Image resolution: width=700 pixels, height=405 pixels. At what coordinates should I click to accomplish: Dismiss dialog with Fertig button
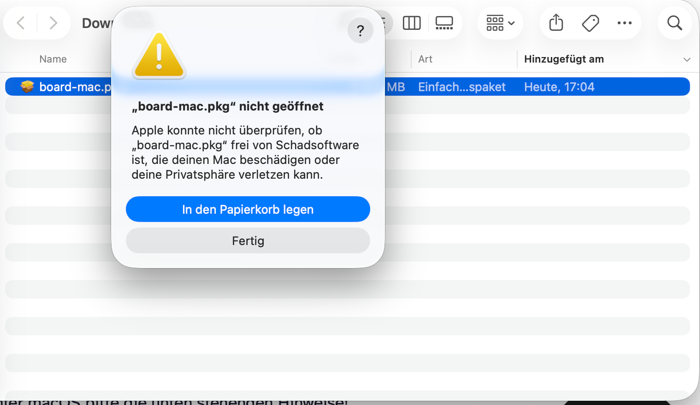(x=247, y=241)
